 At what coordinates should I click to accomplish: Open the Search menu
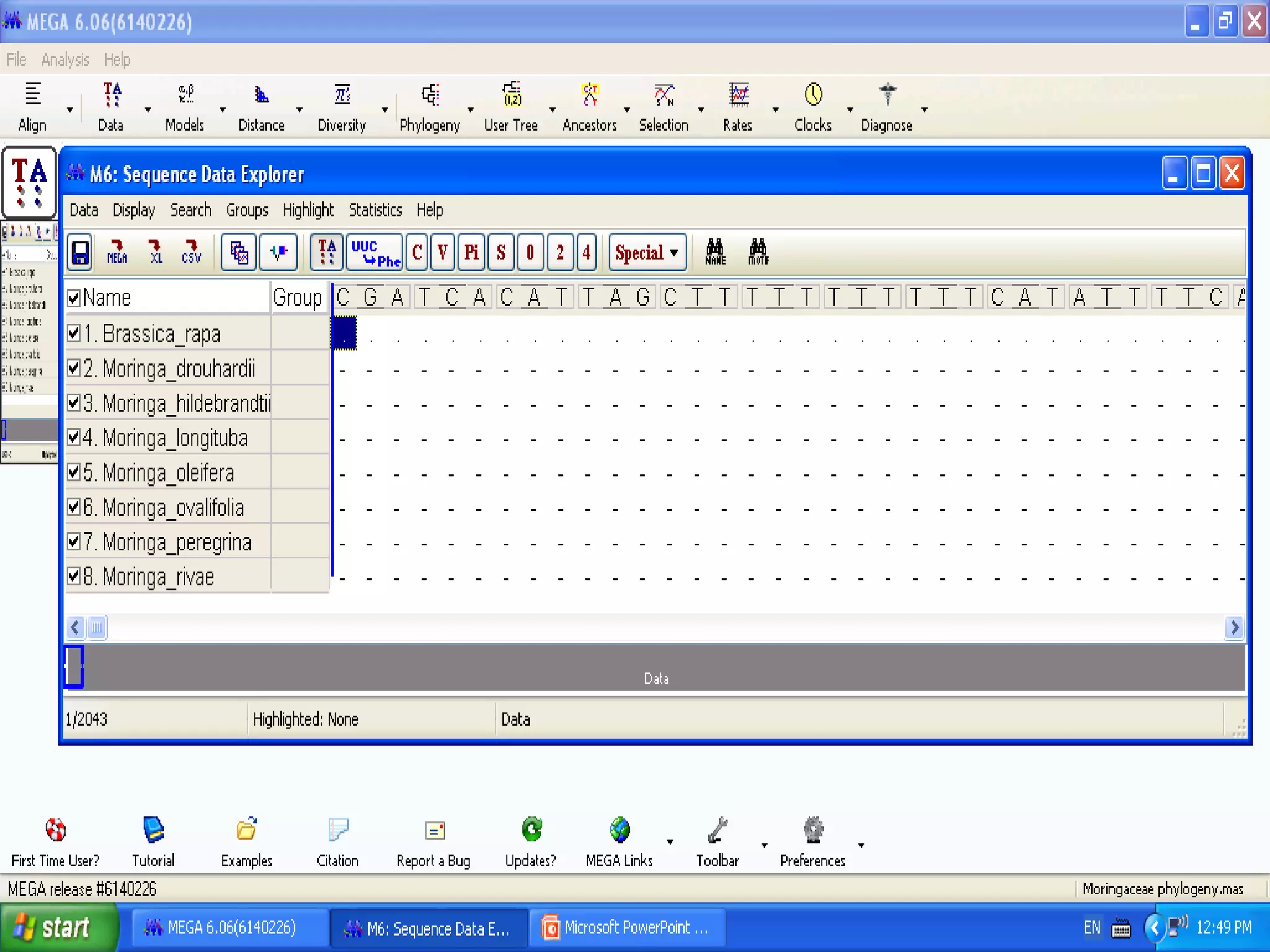click(191, 211)
